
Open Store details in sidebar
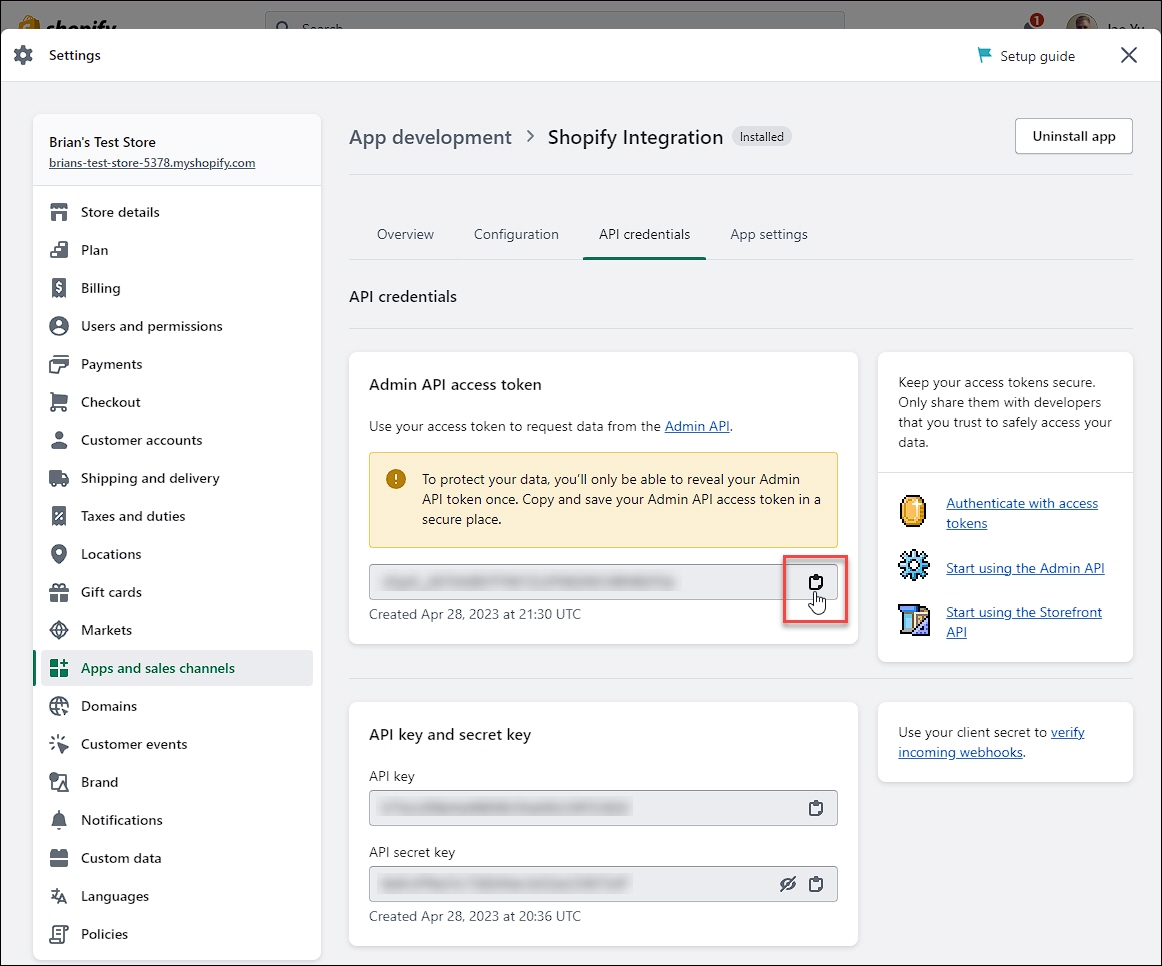177,213
